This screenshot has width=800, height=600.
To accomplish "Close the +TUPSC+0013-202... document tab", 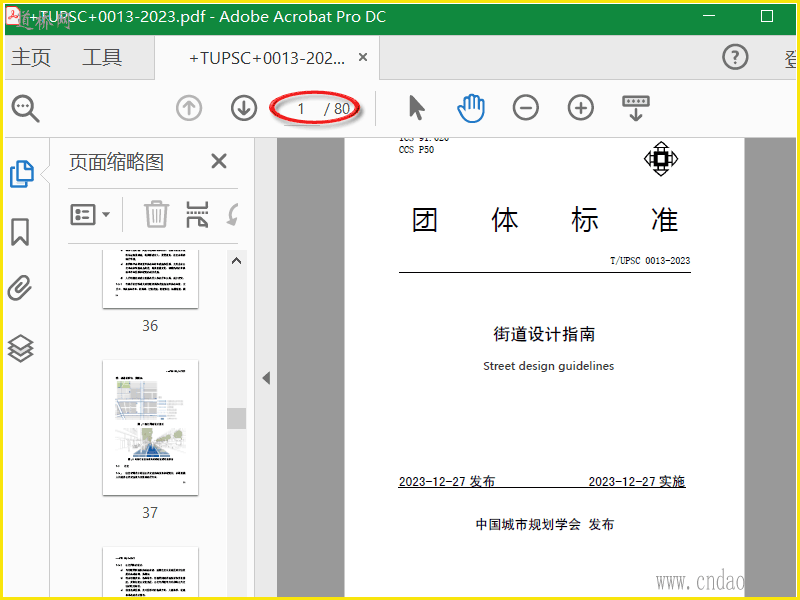I will coord(363,57).
